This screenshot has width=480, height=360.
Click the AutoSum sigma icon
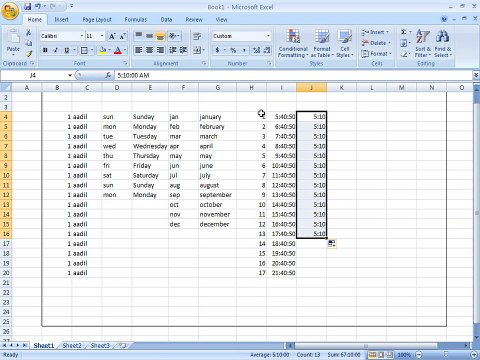[x=404, y=32]
